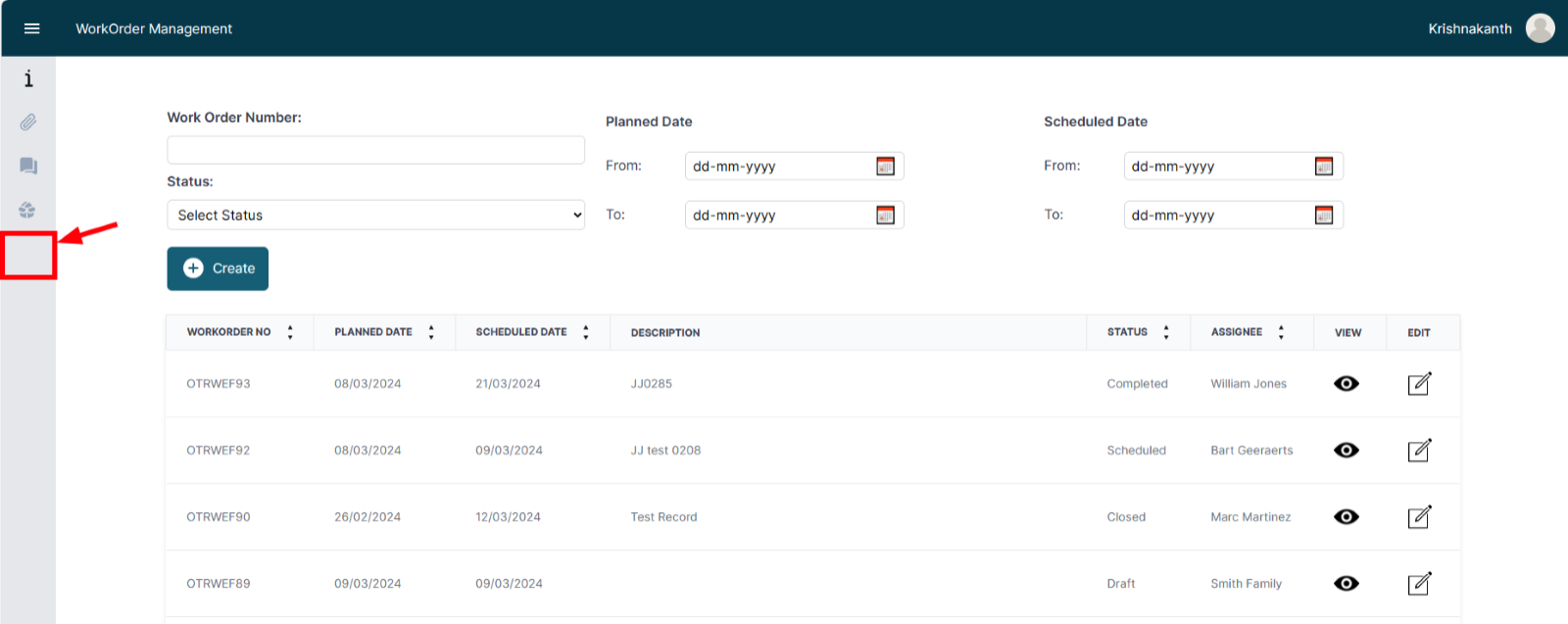Click the Create button

point(218,268)
